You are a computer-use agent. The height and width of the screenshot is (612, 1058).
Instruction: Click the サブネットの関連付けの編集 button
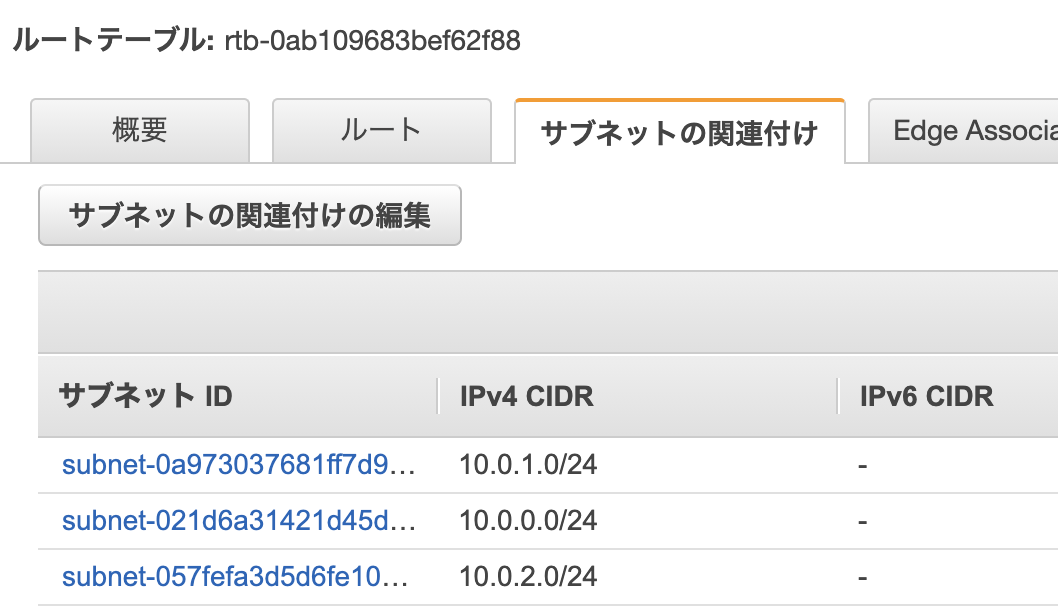click(x=250, y=215)
